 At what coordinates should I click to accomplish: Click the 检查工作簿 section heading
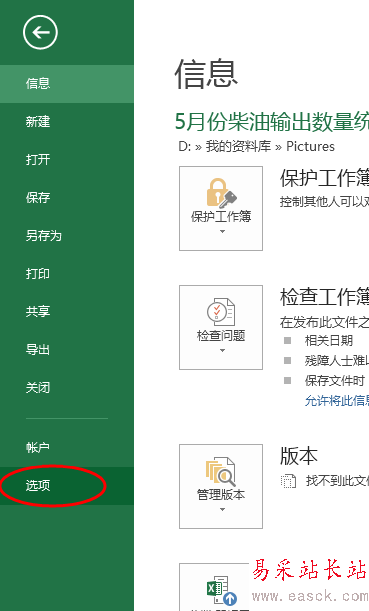click(324, 297)
